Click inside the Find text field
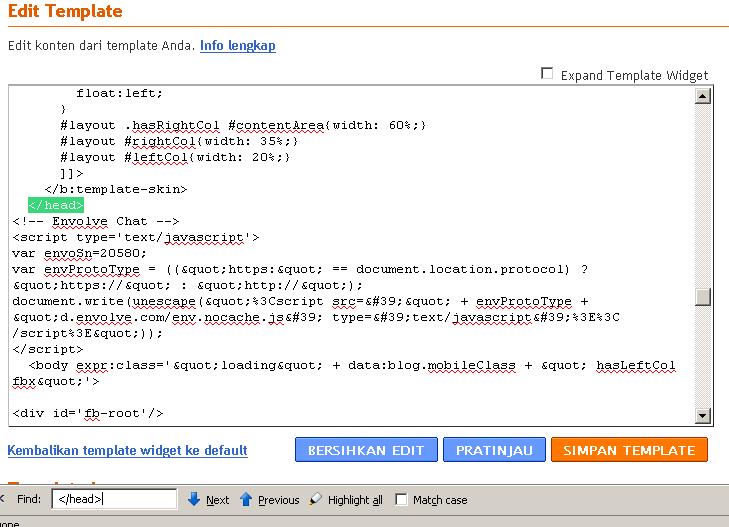Screen dimensions: 729x527 (x=114, y=499)
